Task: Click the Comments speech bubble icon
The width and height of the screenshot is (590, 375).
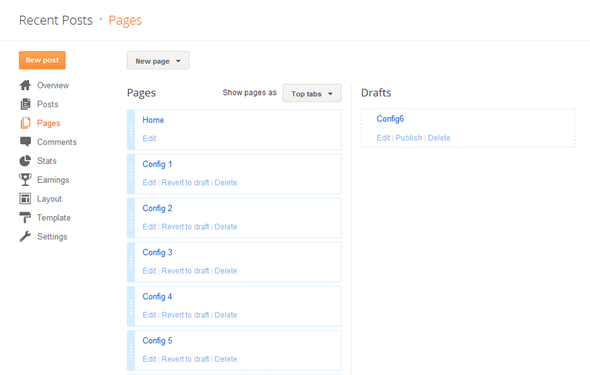Action: pyautogui.click(x=25, y=142)
